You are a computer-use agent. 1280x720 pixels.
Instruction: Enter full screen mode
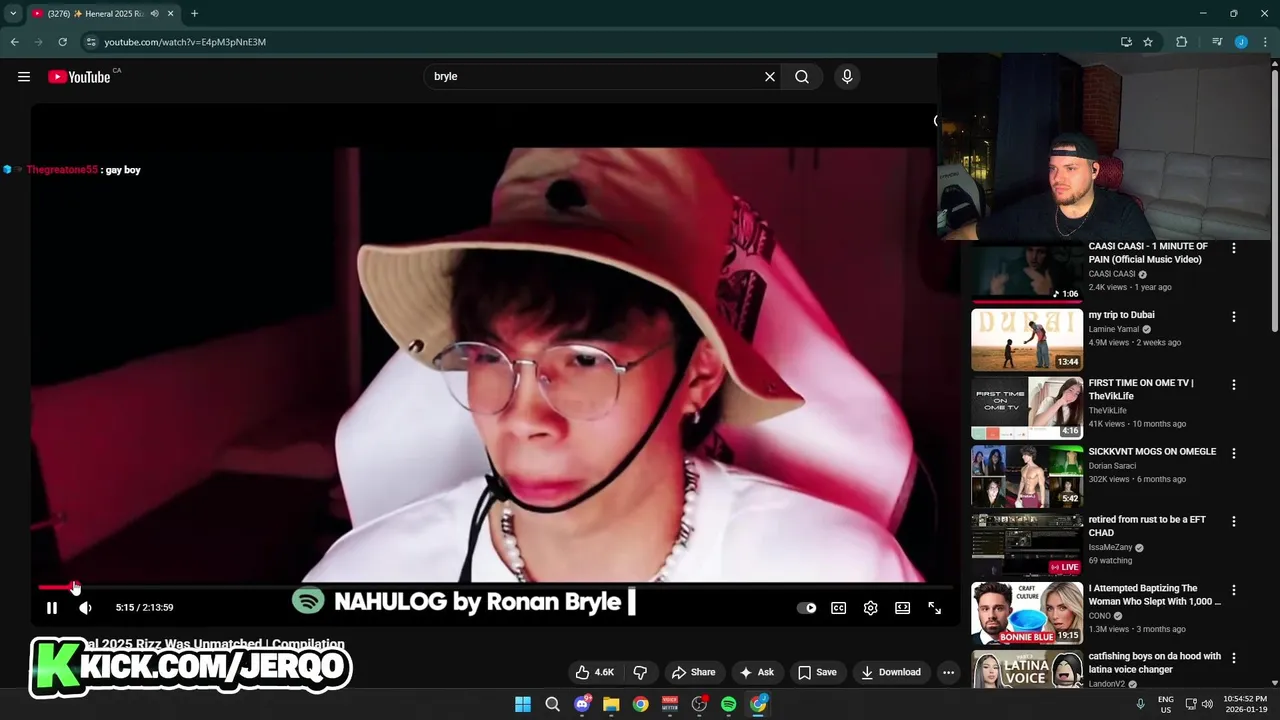point(935,608)
